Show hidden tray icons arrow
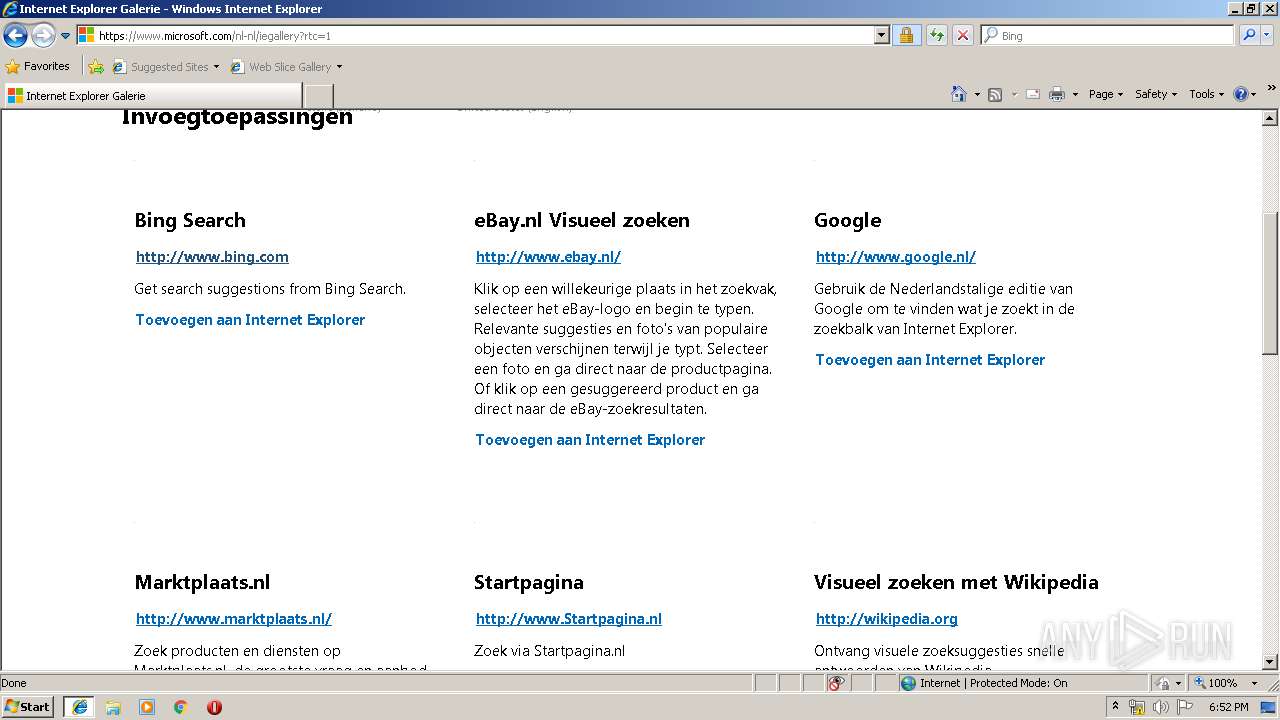The width and height of the screenshot is (1280, 720). click(1116, 706)
